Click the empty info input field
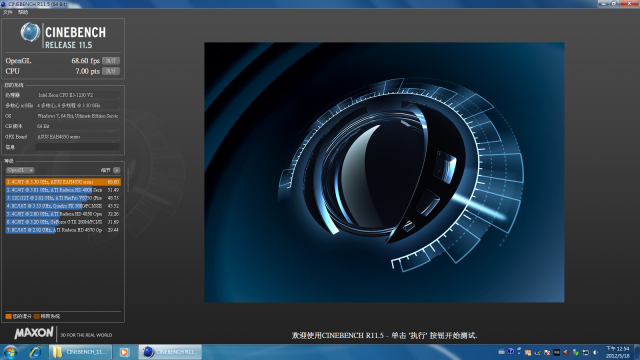This screenshot has width=640, height=360. pos(78,147)
